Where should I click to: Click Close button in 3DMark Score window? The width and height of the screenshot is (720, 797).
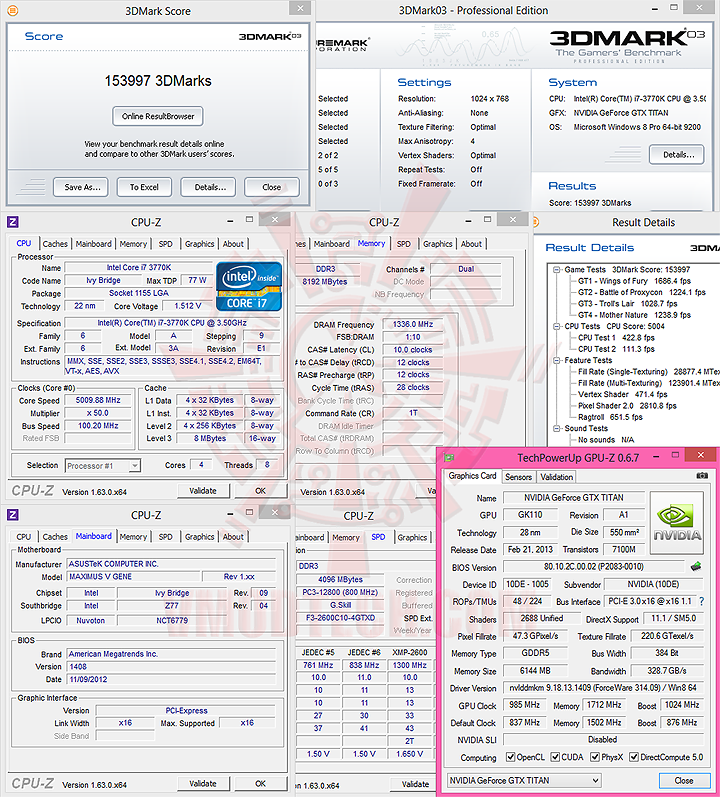272,187
